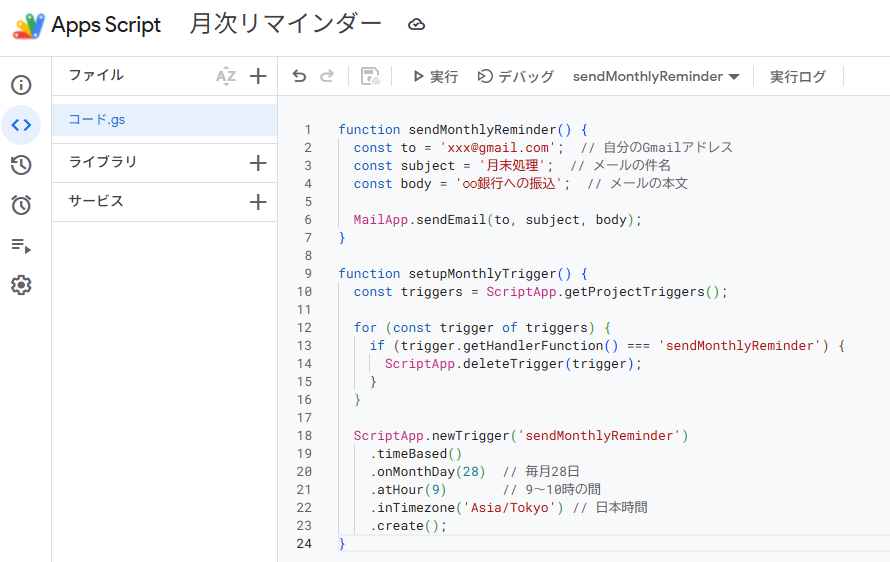Open the Overview info icon in sidebar
The image size is (890, 562).
(21, 85)
